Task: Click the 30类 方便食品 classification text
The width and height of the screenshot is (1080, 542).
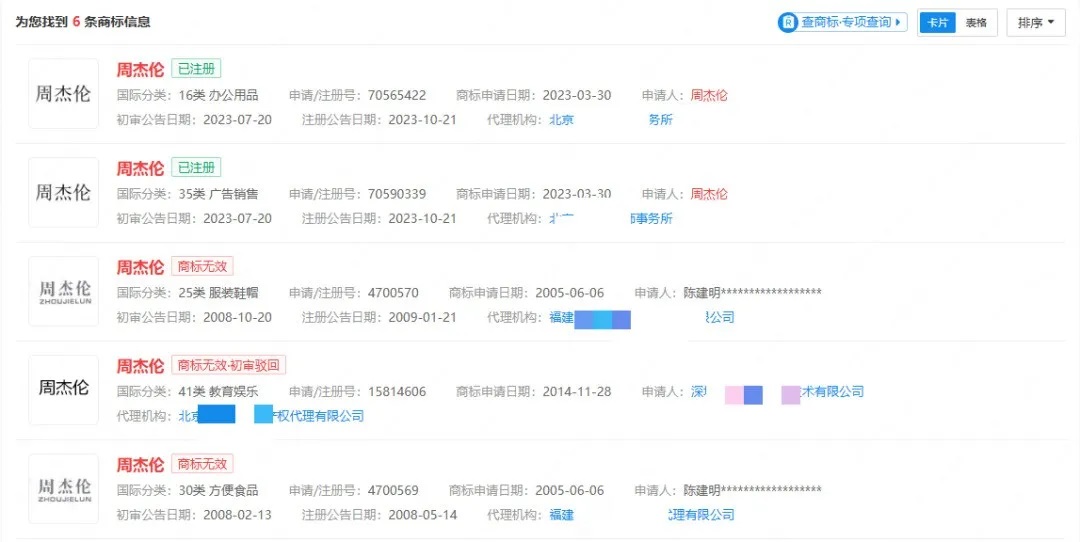Action: click(218, 490)
